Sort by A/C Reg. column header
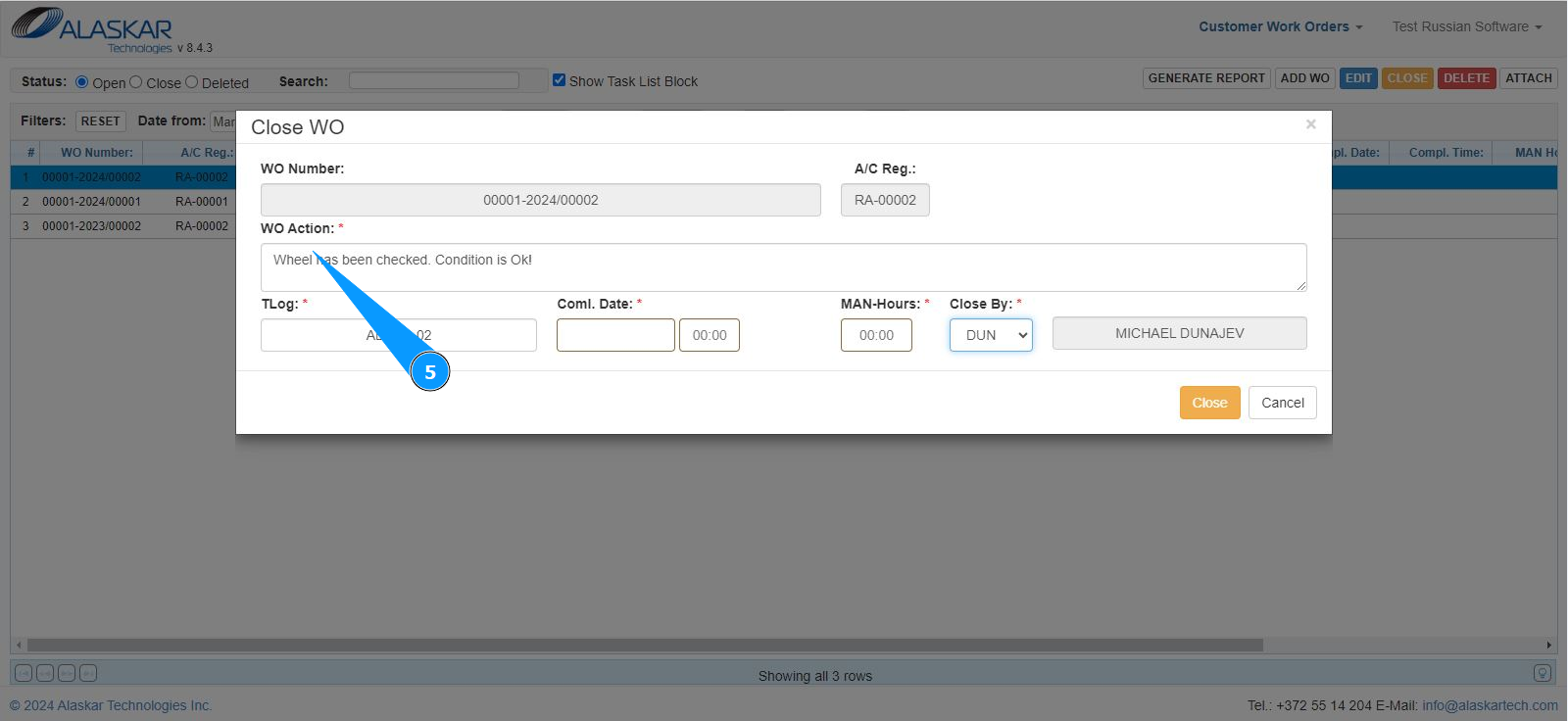Screen dimensions: 1568x721 206,153
